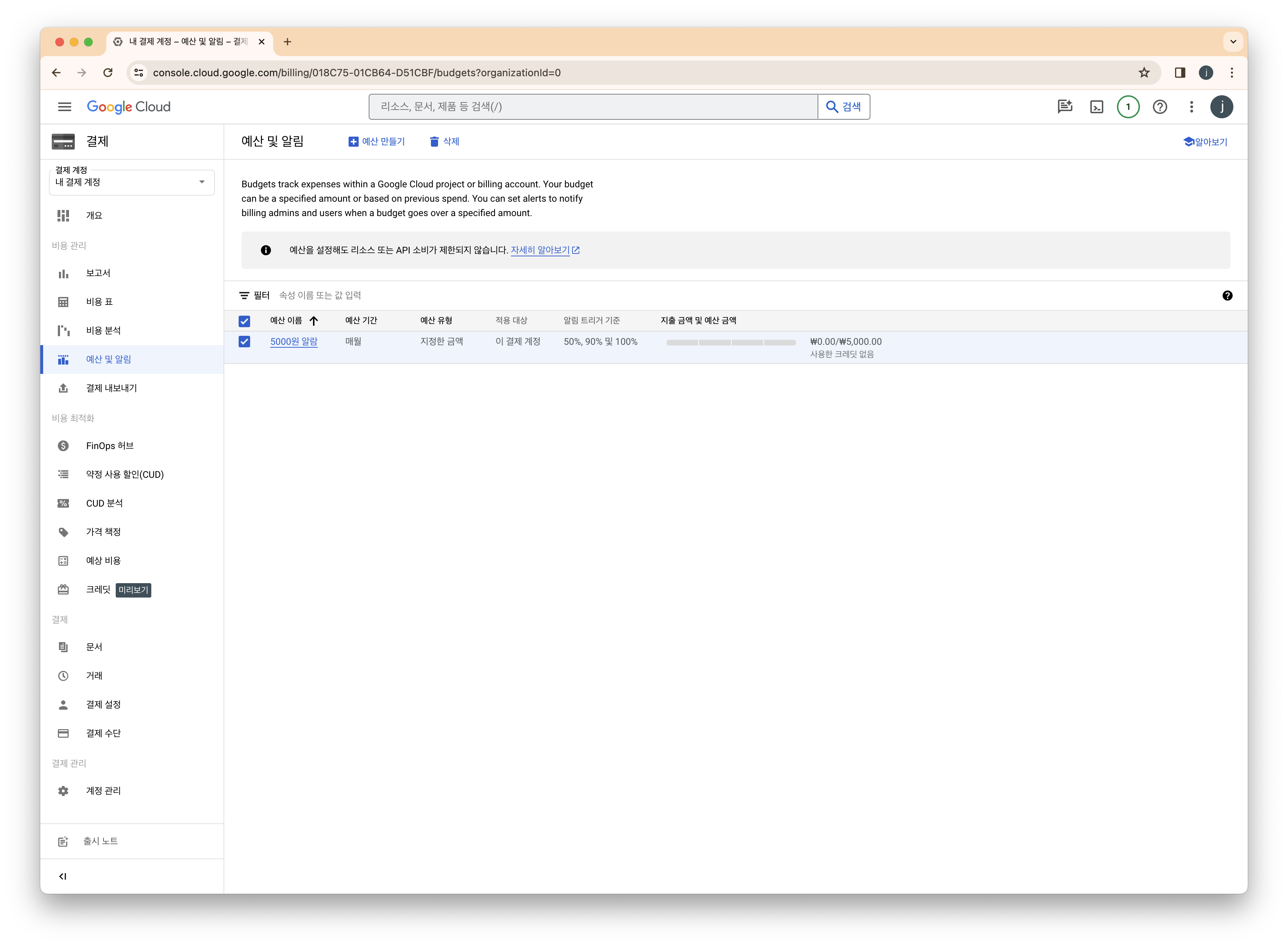The height and width of the screenshot is (947, 1288).
Task: Bookmark this page with star icon
Action: [x=1144, y=73]
